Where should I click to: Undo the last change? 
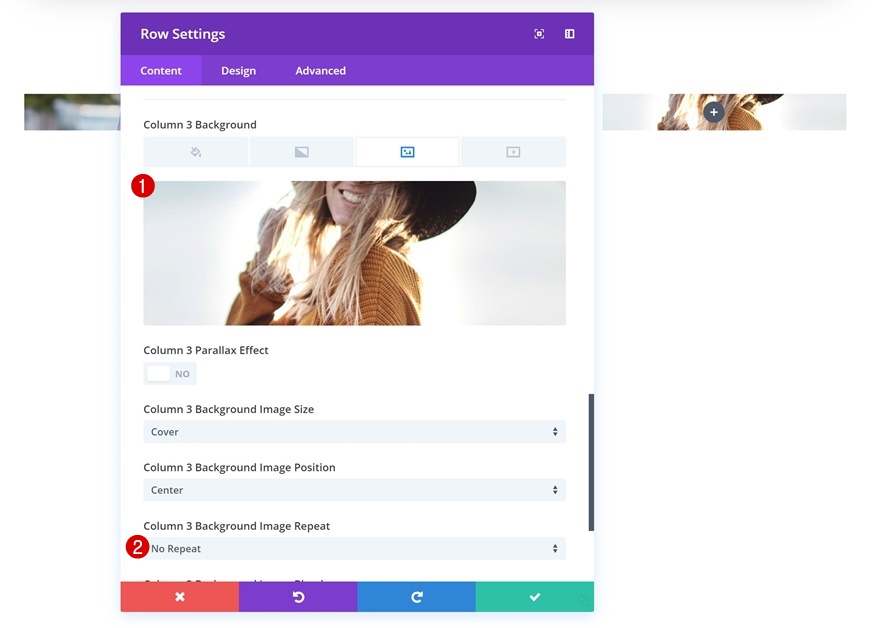pos(298,597)
